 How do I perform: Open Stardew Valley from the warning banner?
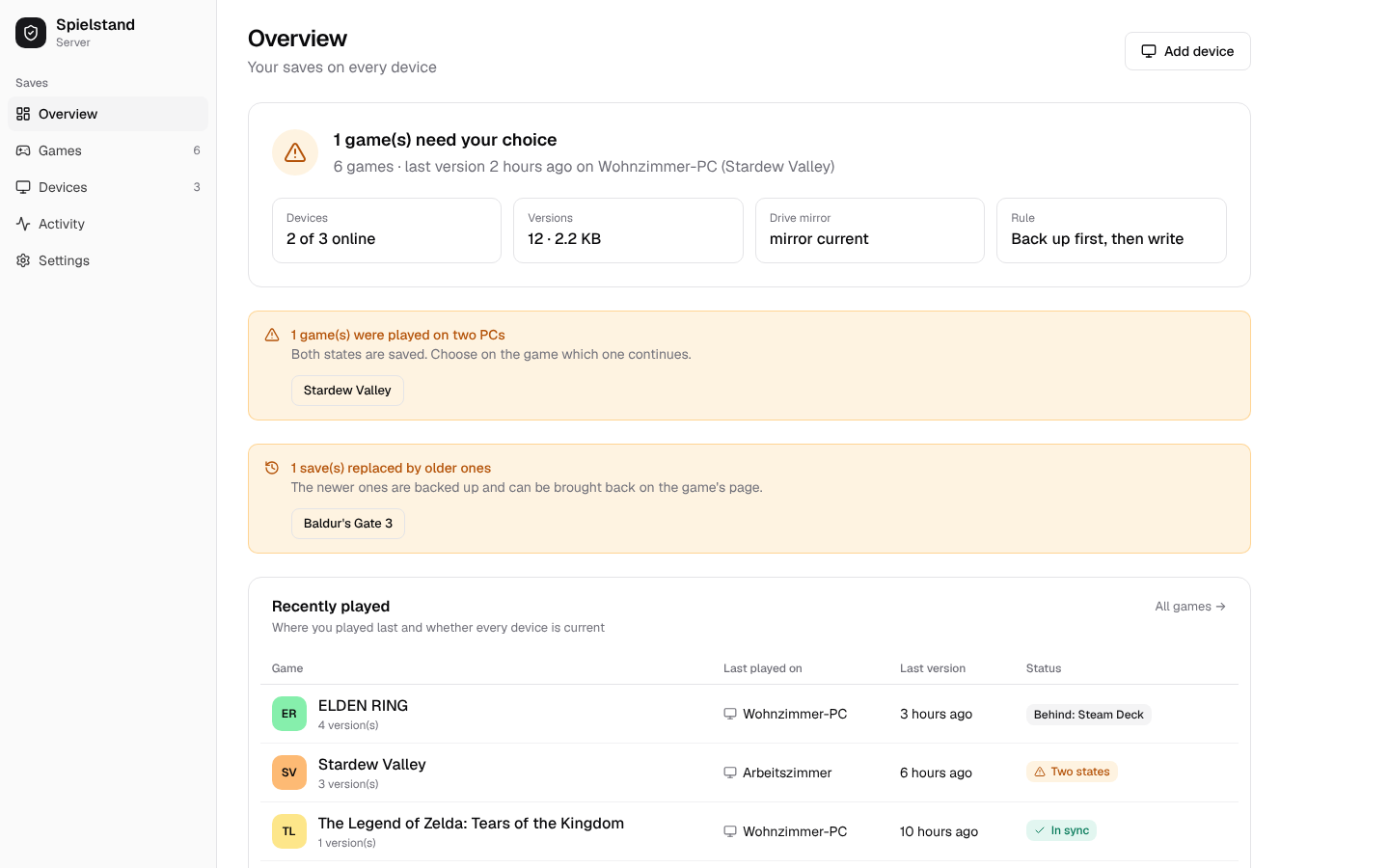click(x=347, y=391)
